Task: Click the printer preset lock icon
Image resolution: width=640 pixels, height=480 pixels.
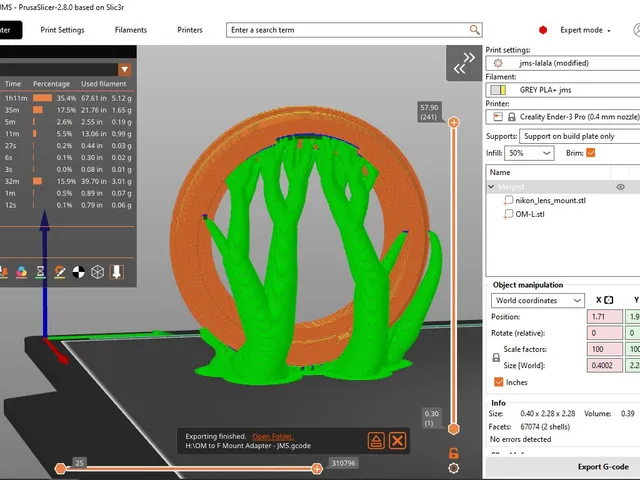Action: pyautogui.click(x=511, y=117)
